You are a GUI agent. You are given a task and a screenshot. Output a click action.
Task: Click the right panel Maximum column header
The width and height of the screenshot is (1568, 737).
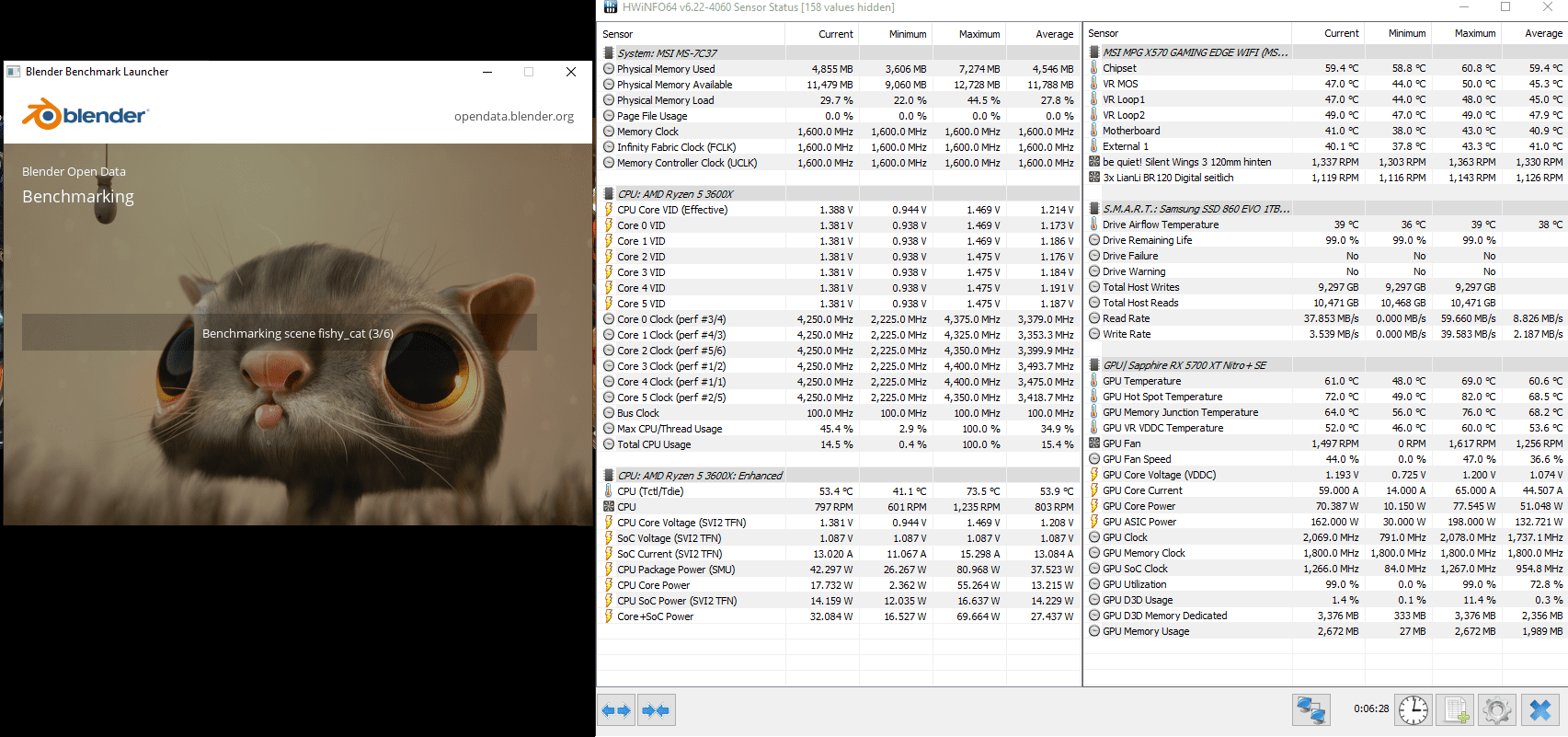1466,33
